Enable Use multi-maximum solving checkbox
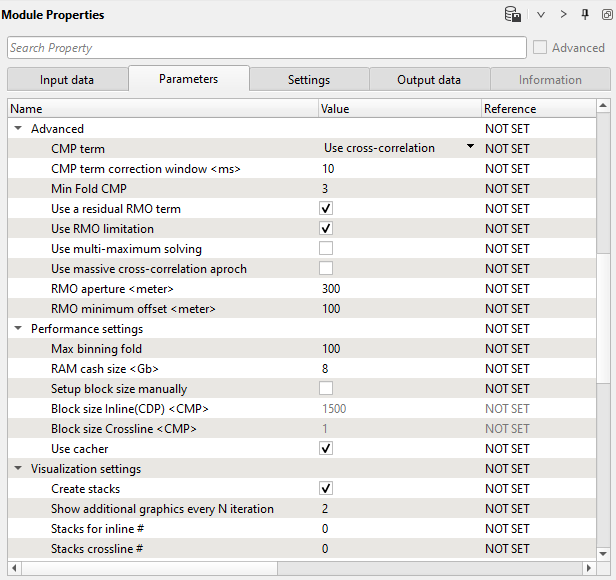This screenshot has height=580, width=616. pos(326,249)
